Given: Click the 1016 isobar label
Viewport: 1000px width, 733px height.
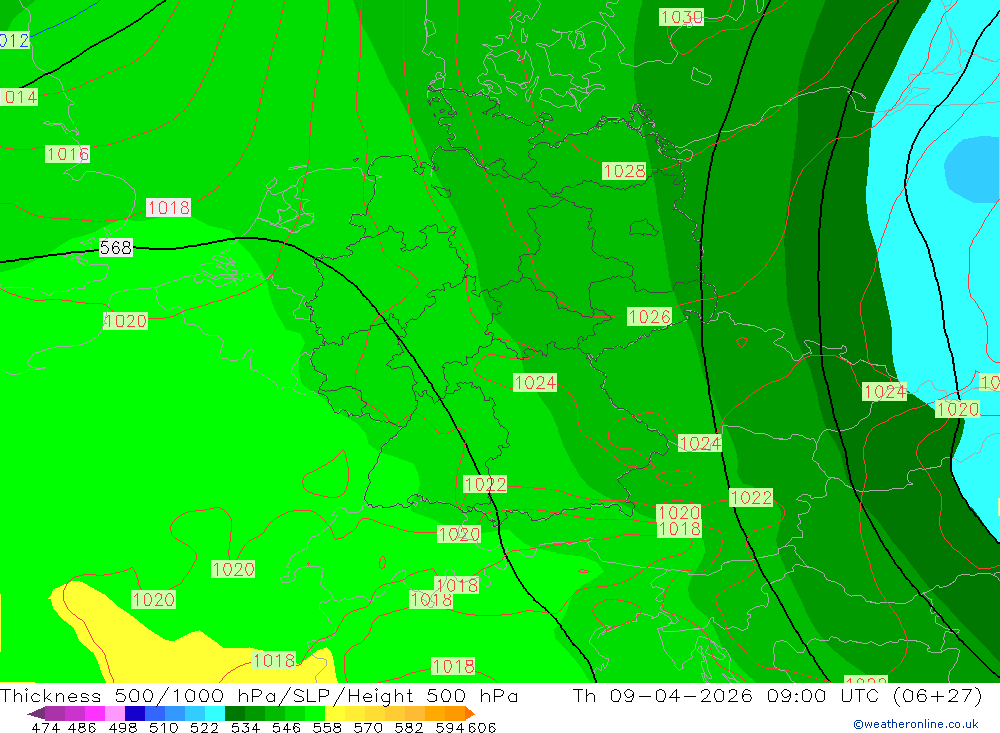Looking at the screenshot, I should pos(68,154).
